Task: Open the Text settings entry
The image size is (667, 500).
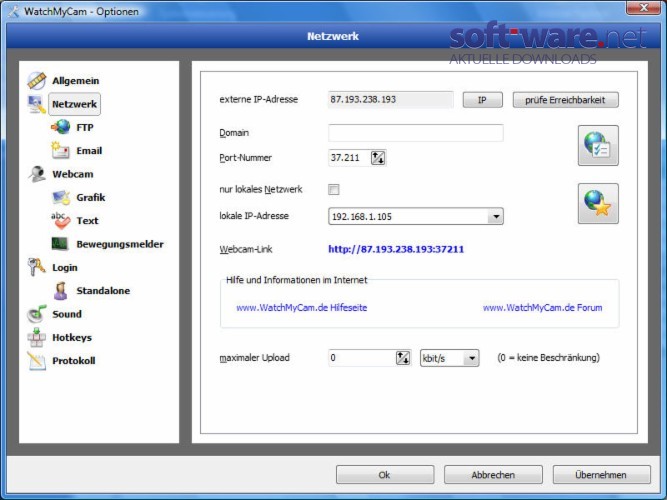Action: [87, 220]
